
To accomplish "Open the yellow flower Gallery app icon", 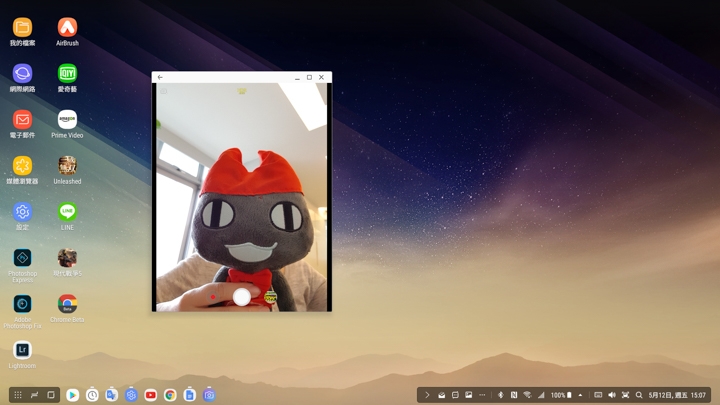I will [x=22, y=166].
